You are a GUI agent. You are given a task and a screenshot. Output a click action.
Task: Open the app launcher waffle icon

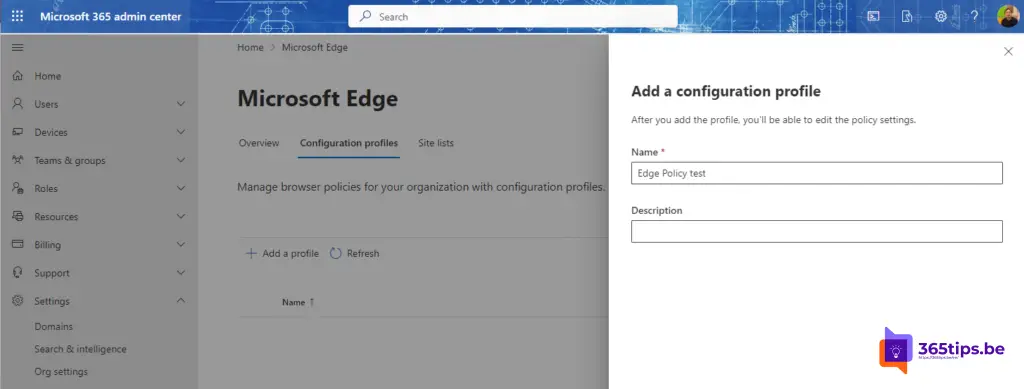tap(18, 16)
